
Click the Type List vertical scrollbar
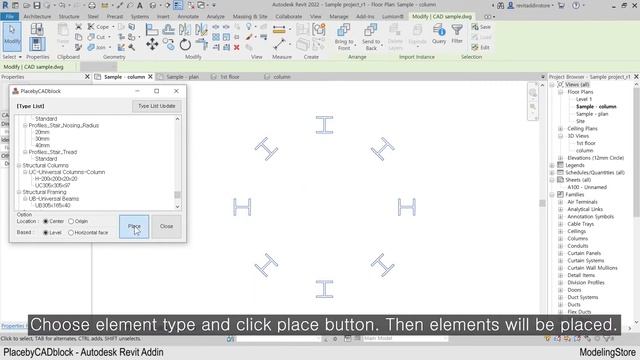point(178,162)
